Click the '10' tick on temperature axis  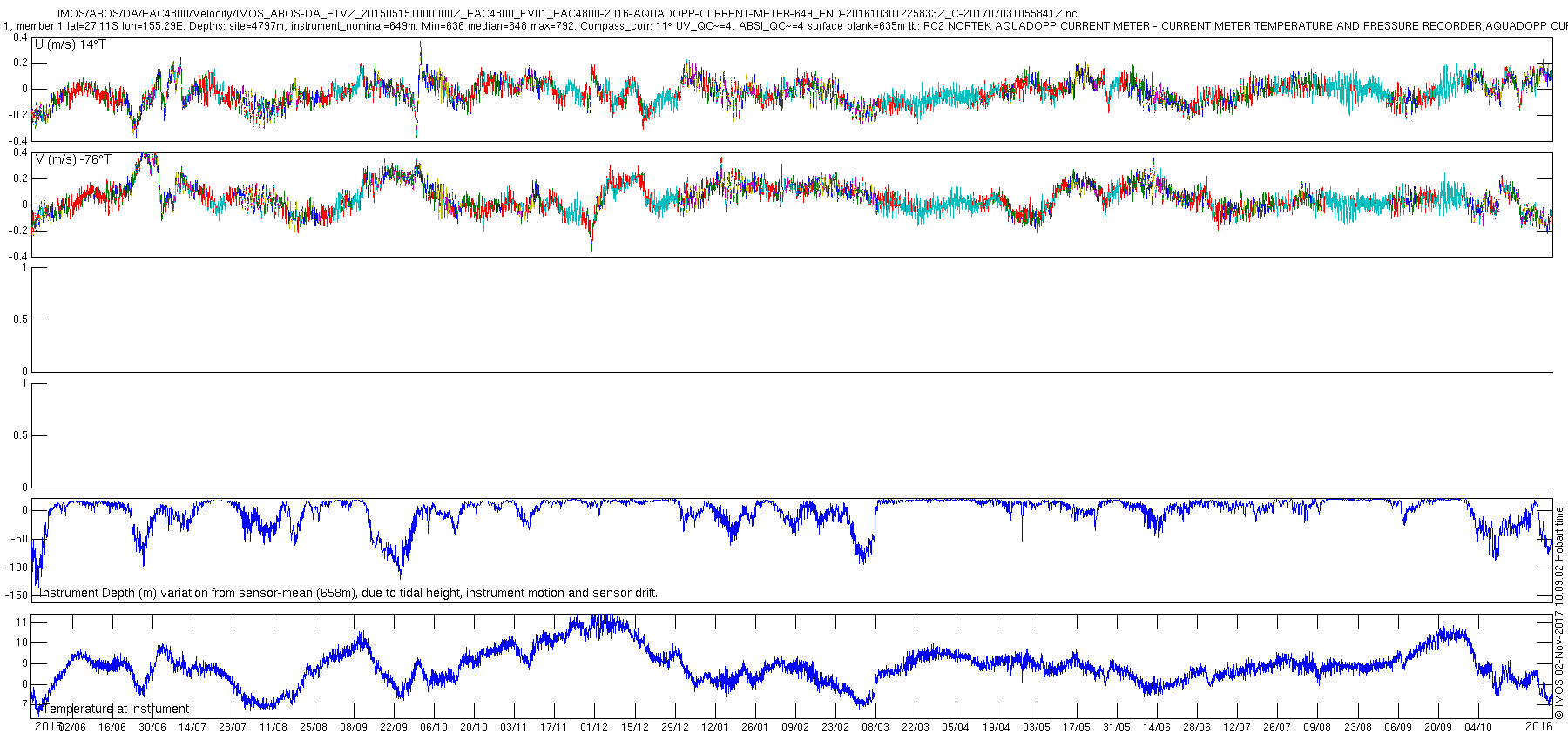(24, 642)
